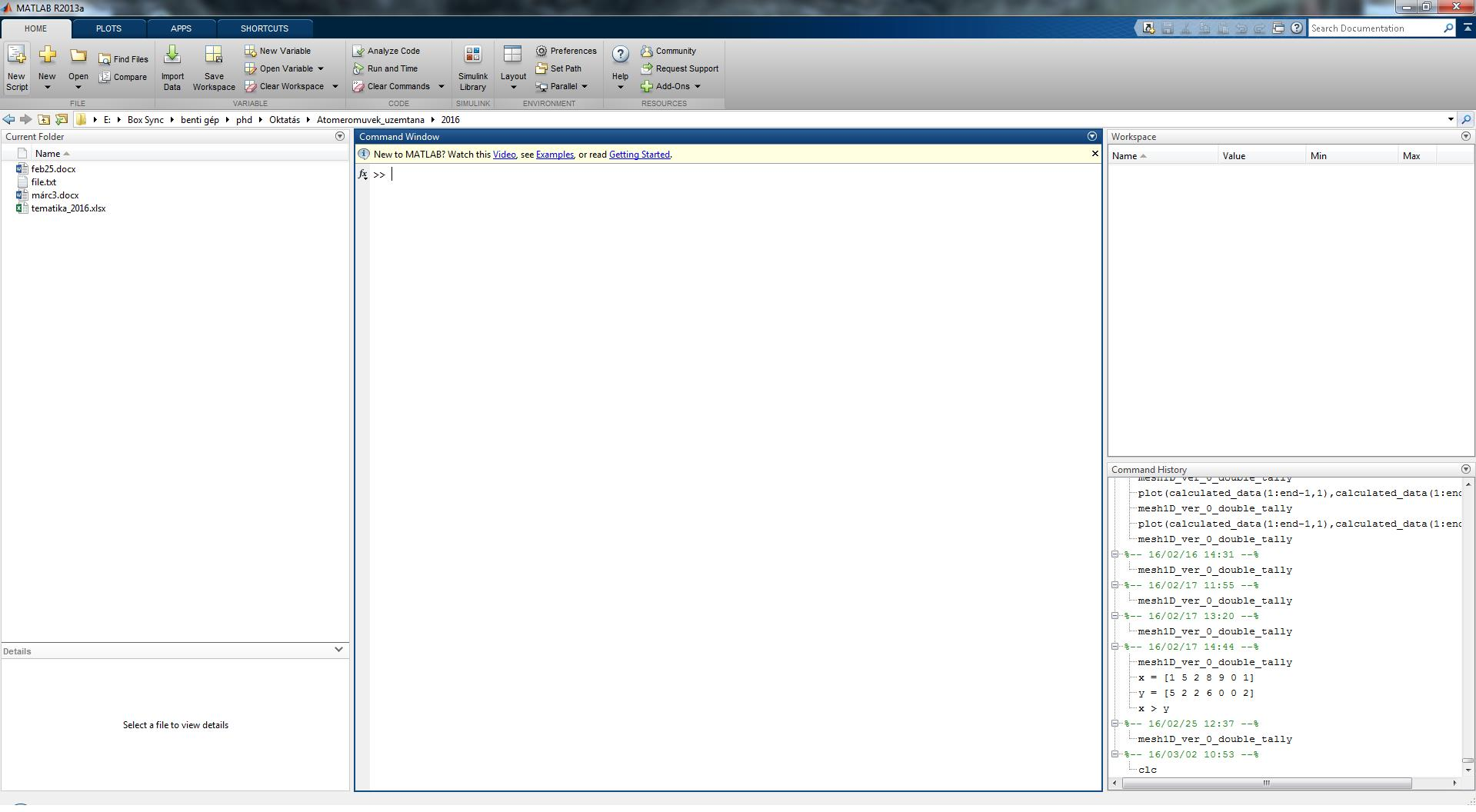The height and width of the screenshot is (812, 1476).
Task: Switch to the PLOTS tab
Action: click(108, 28)
